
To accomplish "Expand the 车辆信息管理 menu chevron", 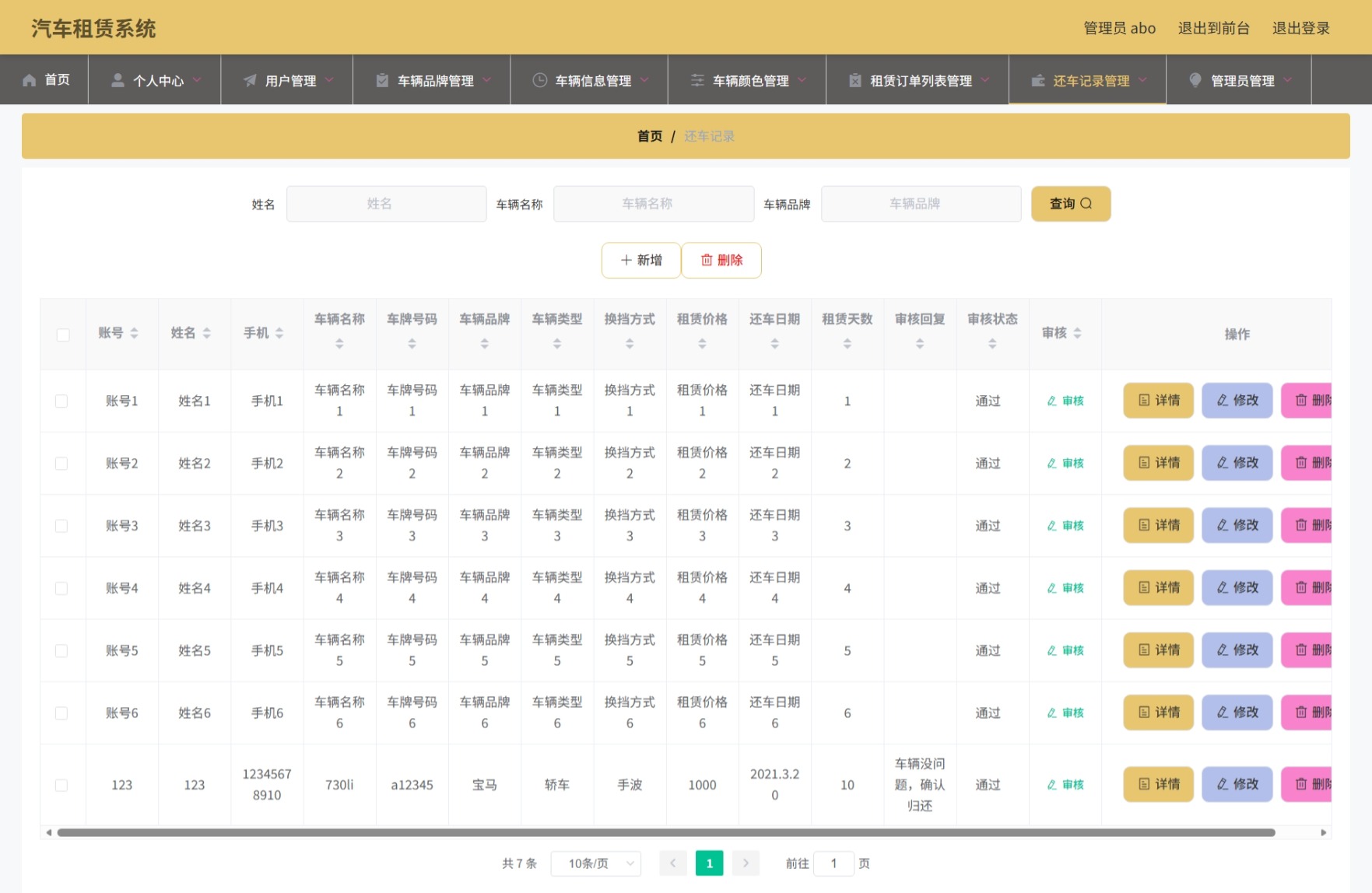I will (x=644, y=79).
